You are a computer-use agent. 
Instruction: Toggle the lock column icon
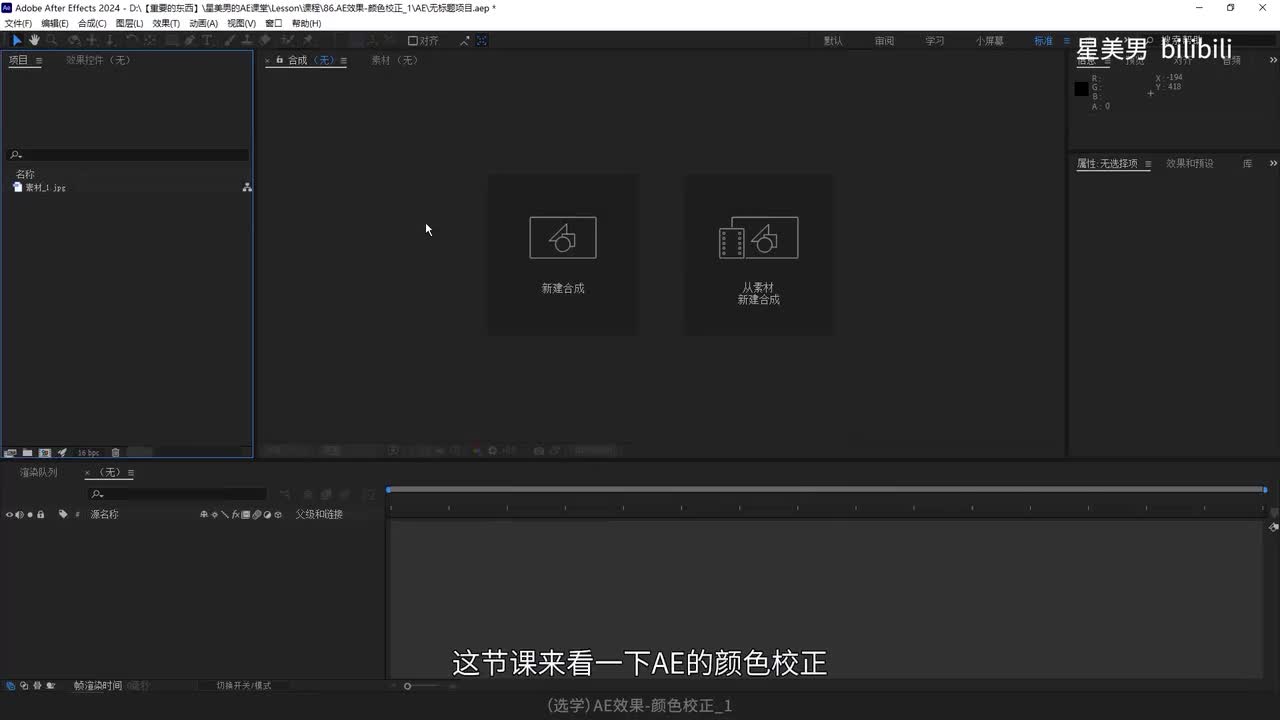tap(40, 515)
